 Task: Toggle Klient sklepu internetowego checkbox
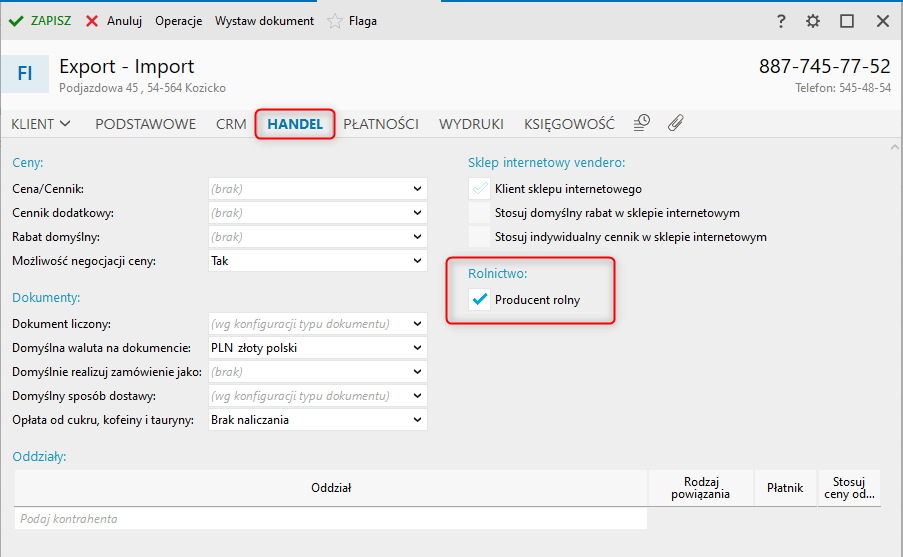coord(480,188)
